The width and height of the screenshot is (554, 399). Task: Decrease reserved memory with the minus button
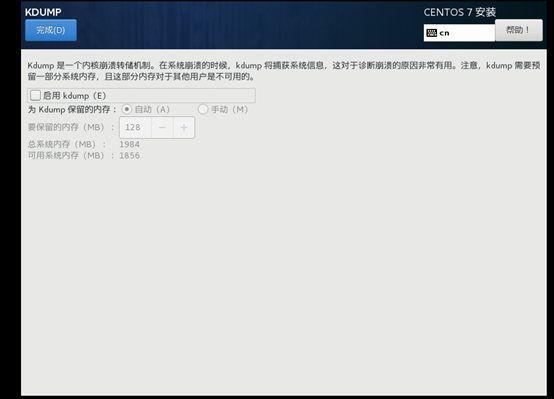162,127
